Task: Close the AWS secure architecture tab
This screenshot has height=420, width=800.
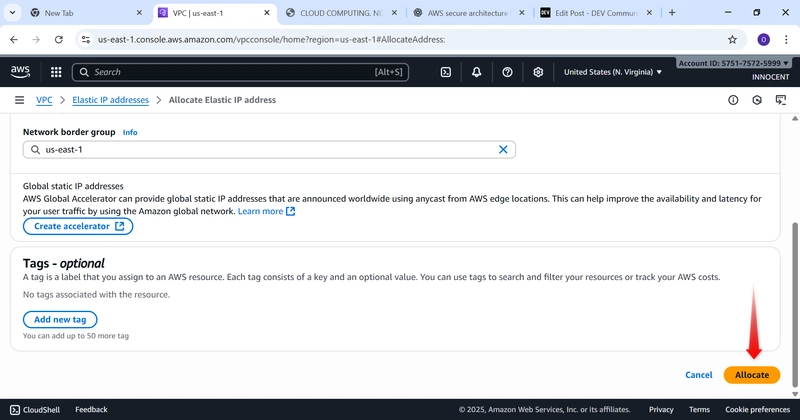Action: (x=521, y=13)
